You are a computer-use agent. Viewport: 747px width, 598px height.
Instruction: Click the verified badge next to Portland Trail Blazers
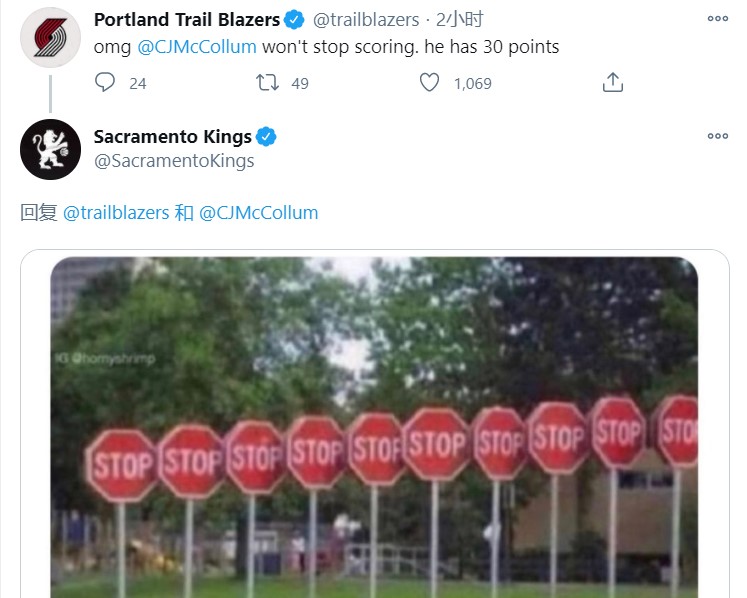point(294,19)
